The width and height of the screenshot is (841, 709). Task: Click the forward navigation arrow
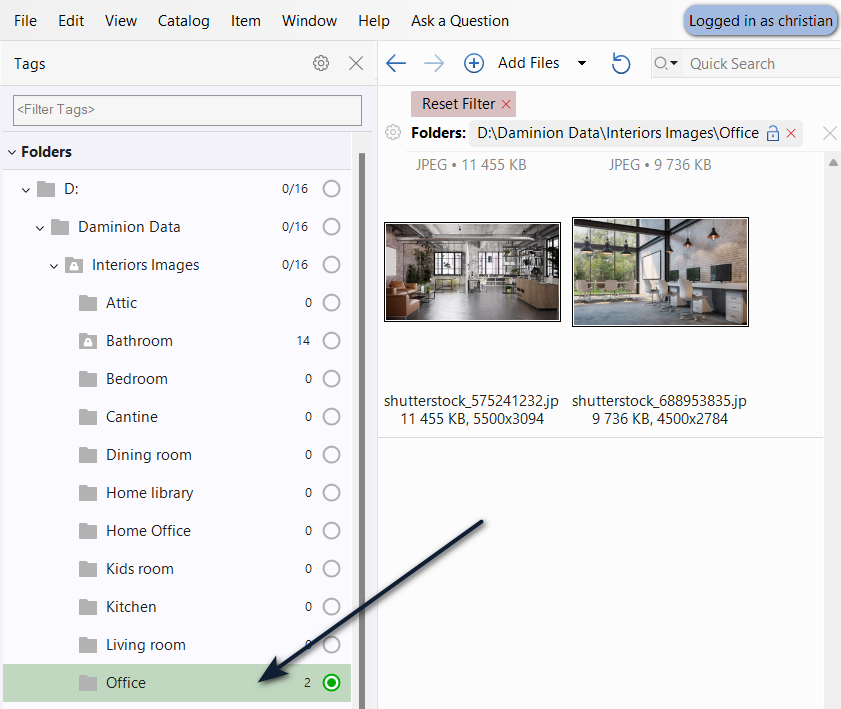(434, 63)
